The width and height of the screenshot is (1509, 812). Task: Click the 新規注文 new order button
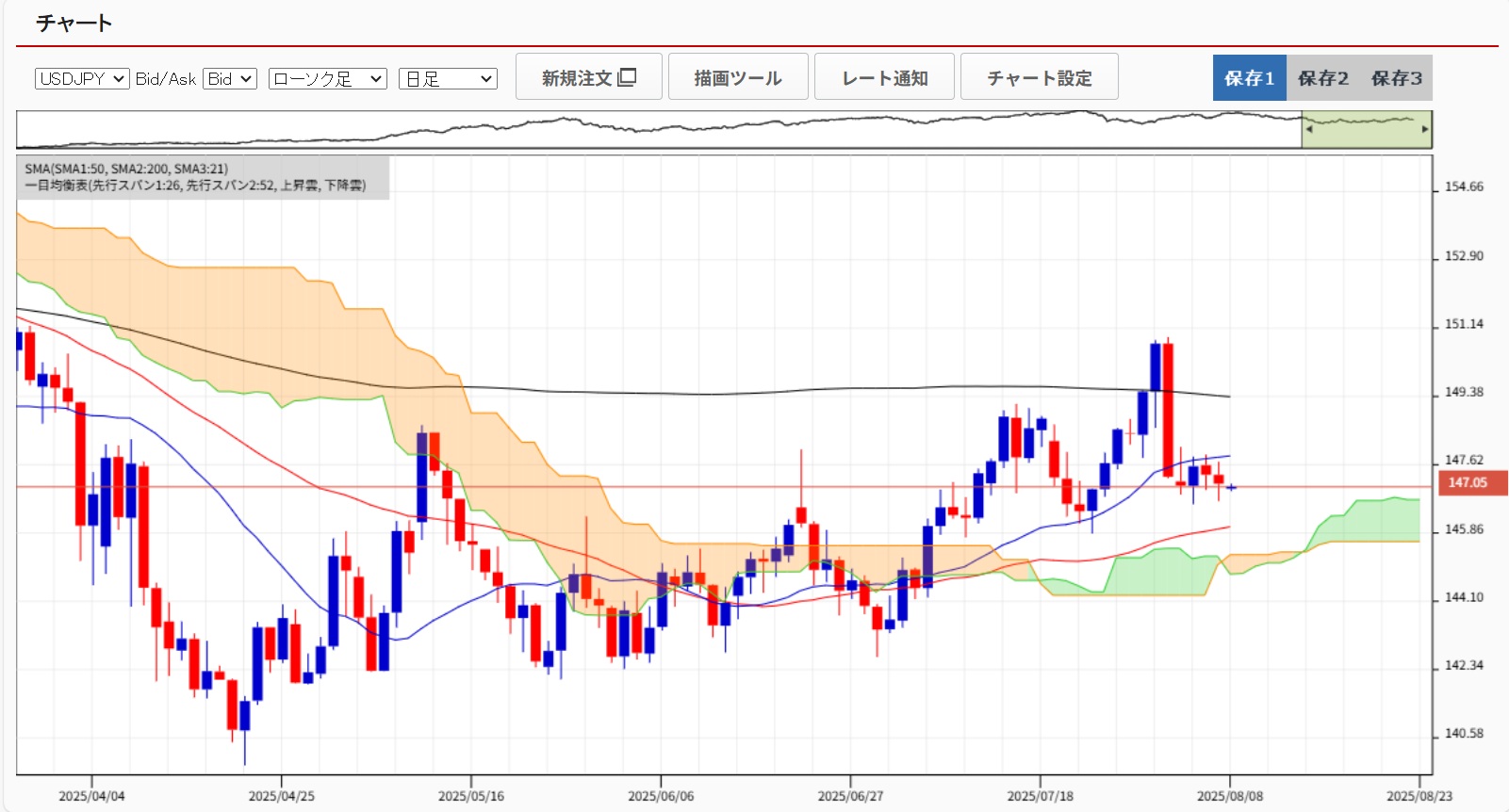tap(589, 77)
